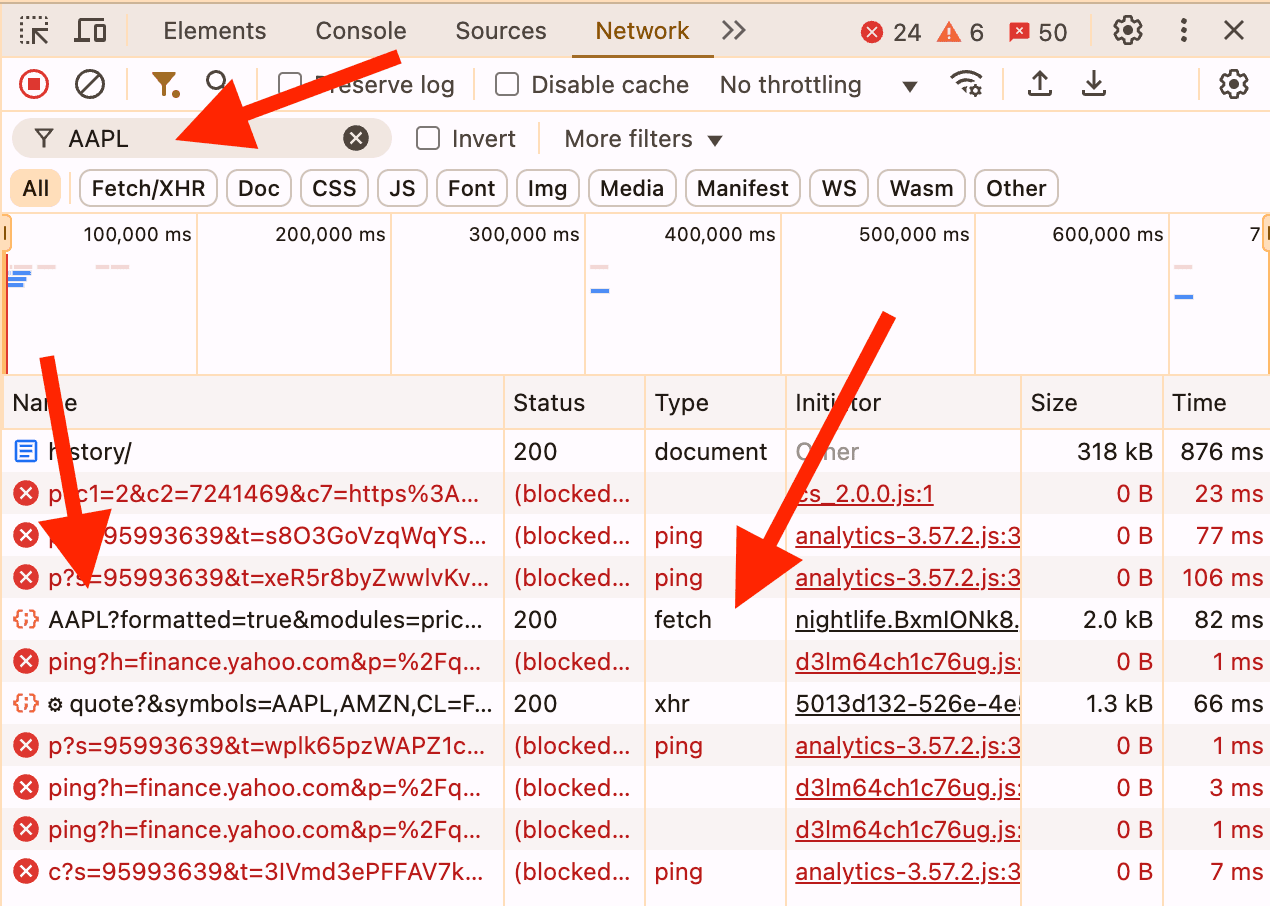Filter by Manifest requests
This screenshot has width=1270, height=906.
(743, 189)
